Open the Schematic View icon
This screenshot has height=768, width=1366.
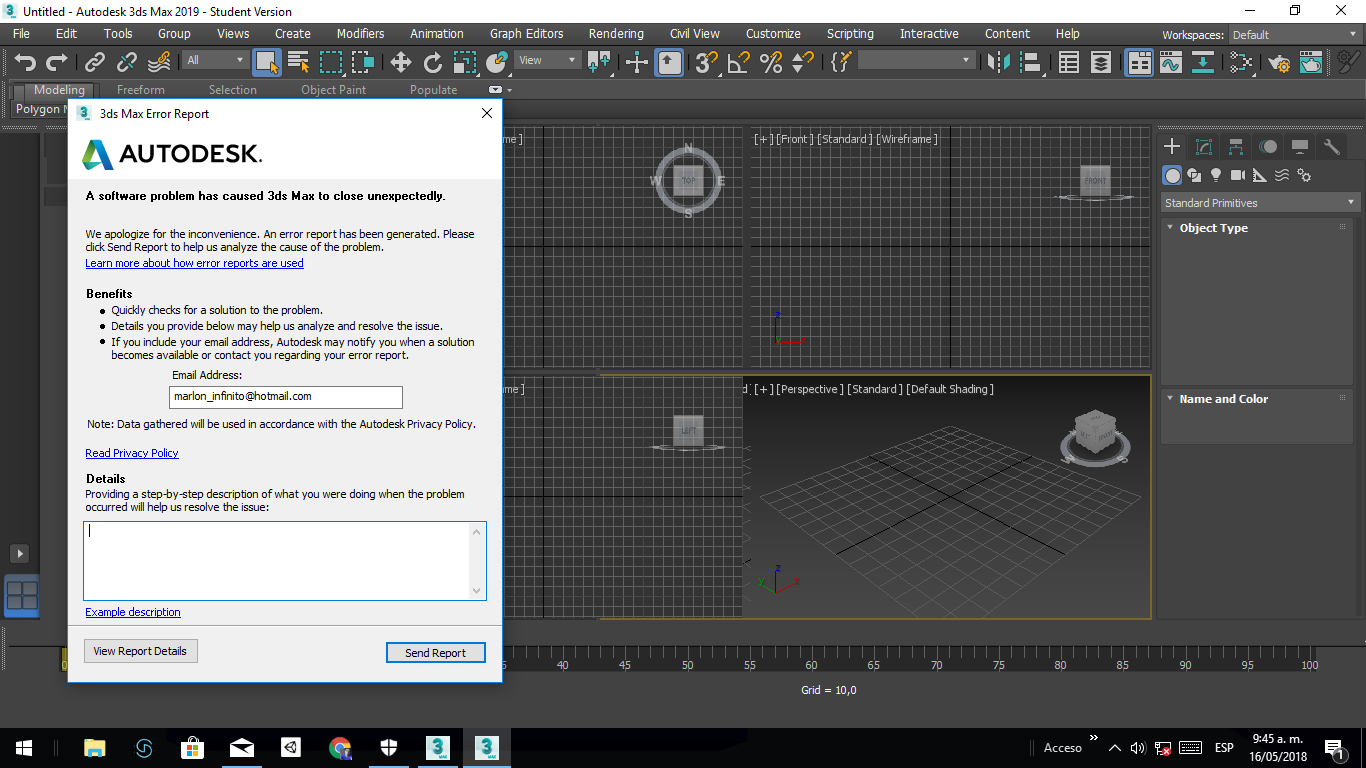click(1203, 63)
